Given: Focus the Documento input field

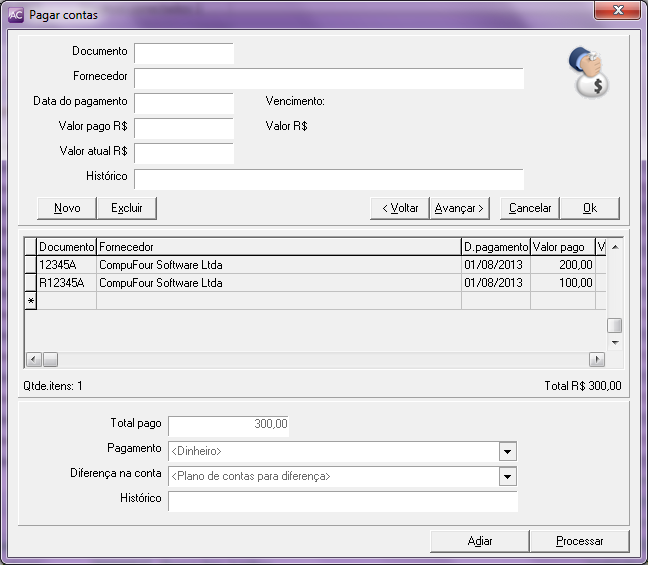Looking at the screenshot, I should coord(184,53).
